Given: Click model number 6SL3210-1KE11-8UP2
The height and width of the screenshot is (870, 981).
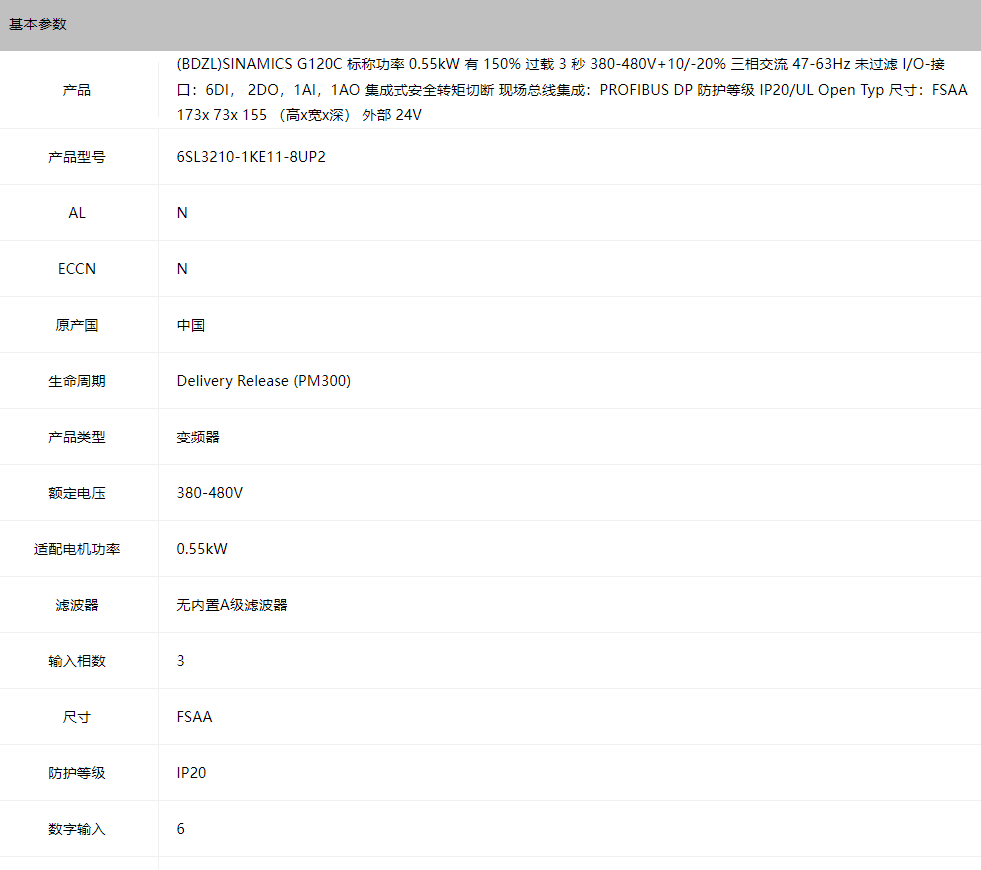Looking at the screenshot, I should (251, 157).
